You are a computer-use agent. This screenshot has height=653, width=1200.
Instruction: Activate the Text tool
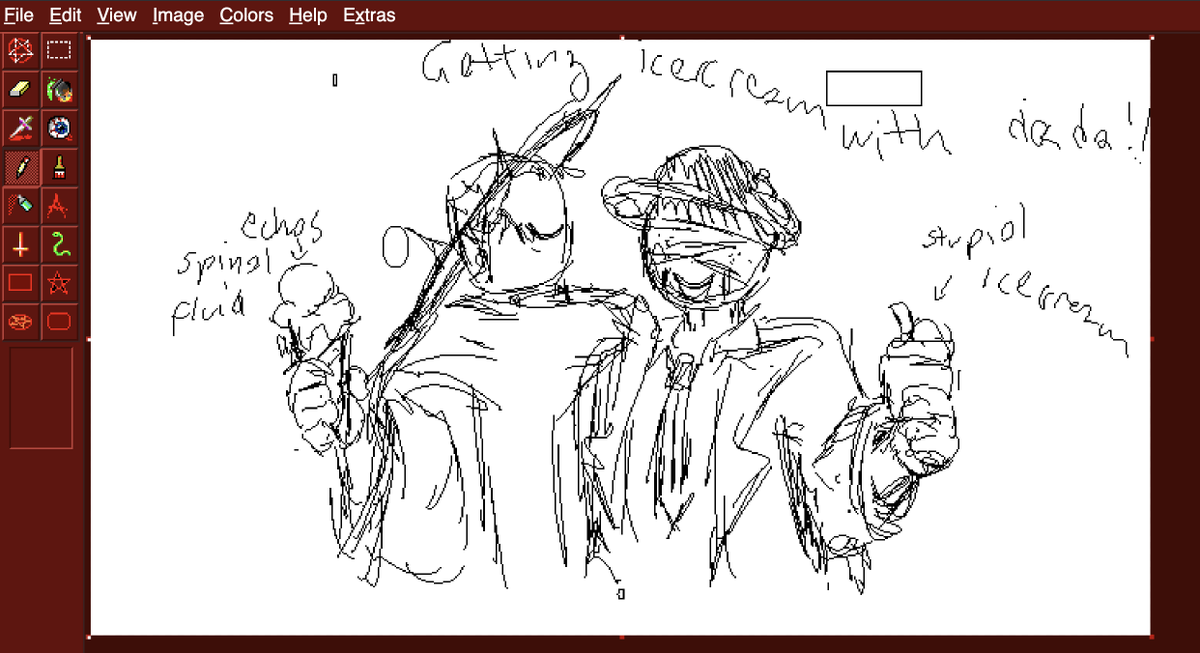click(x=58, y=206)
